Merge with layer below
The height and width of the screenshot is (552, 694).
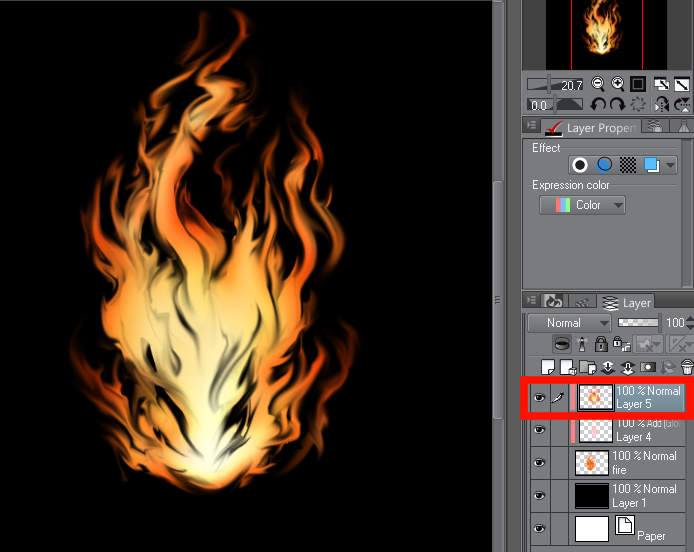[x=628, y=367]
